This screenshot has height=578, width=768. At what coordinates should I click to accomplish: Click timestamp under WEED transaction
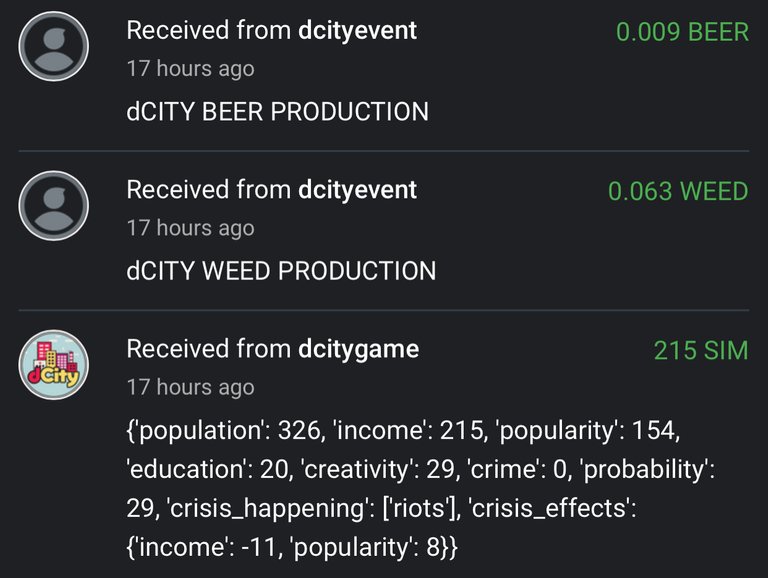tap(191, 228)
